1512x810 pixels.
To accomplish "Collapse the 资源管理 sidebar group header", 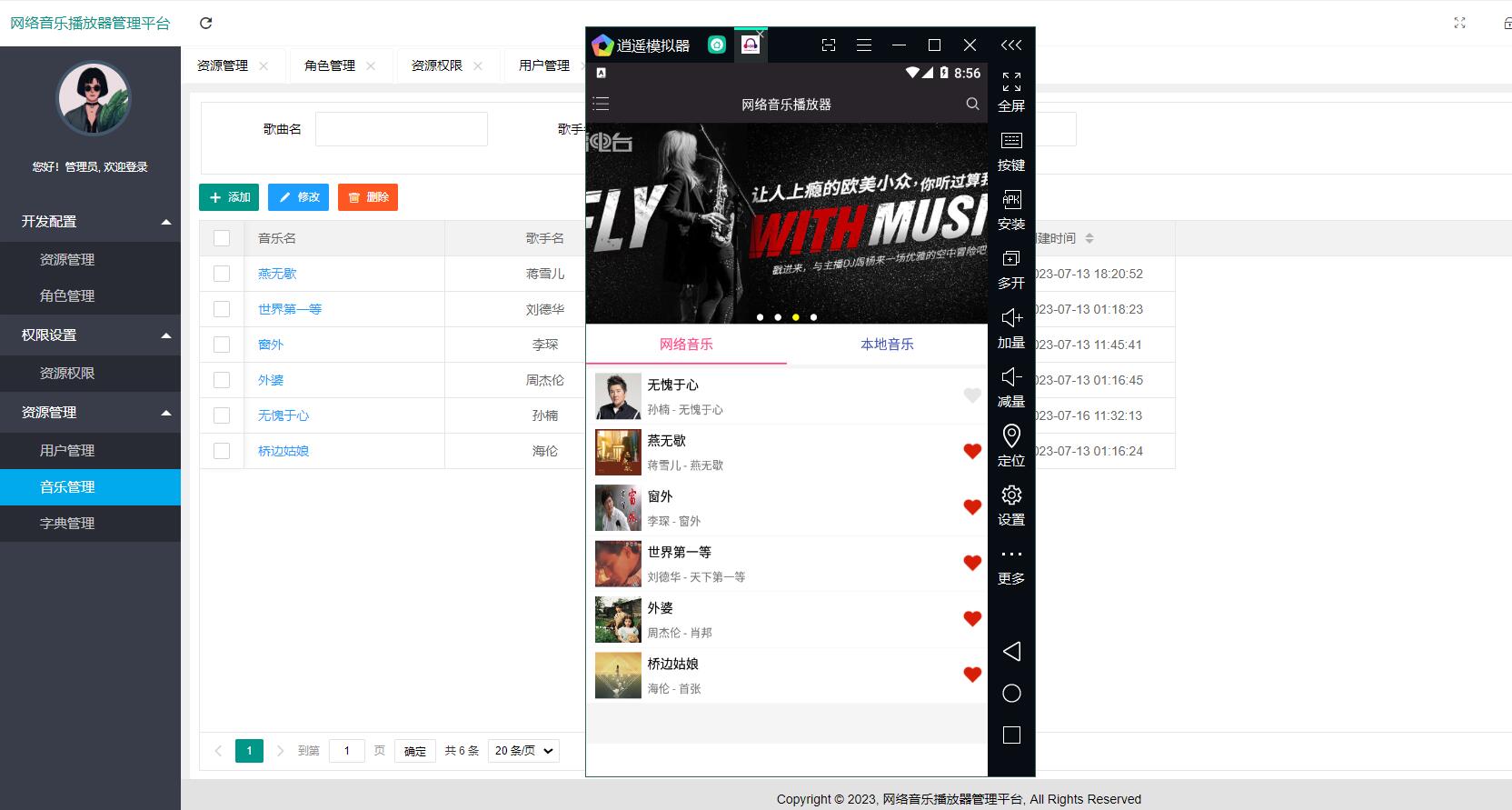I will (91, 413).
